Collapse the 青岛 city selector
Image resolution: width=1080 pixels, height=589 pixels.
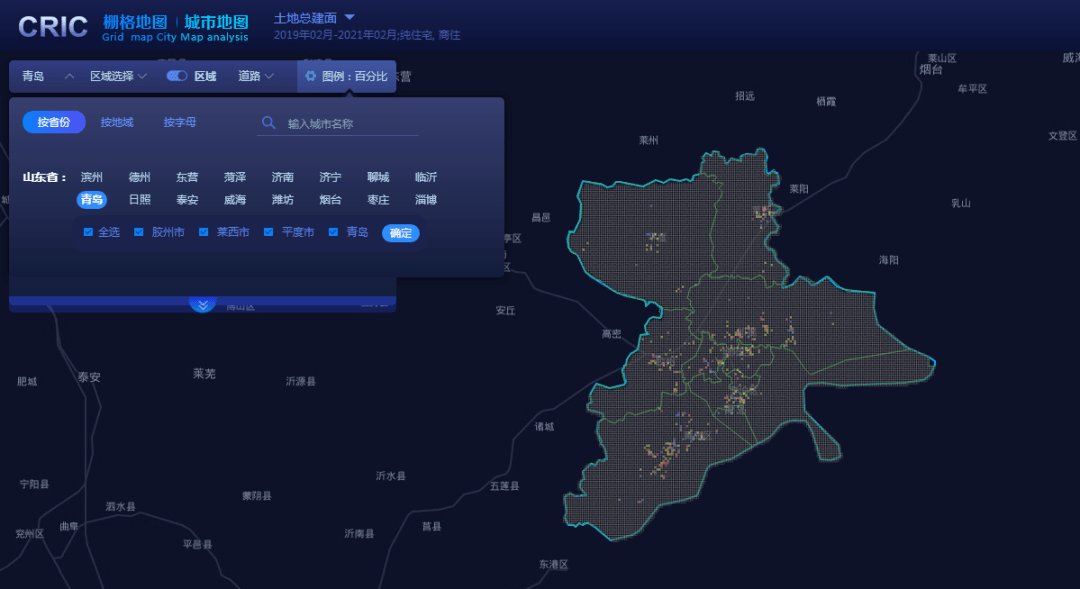pyautogui.click(x=69, y=76)
